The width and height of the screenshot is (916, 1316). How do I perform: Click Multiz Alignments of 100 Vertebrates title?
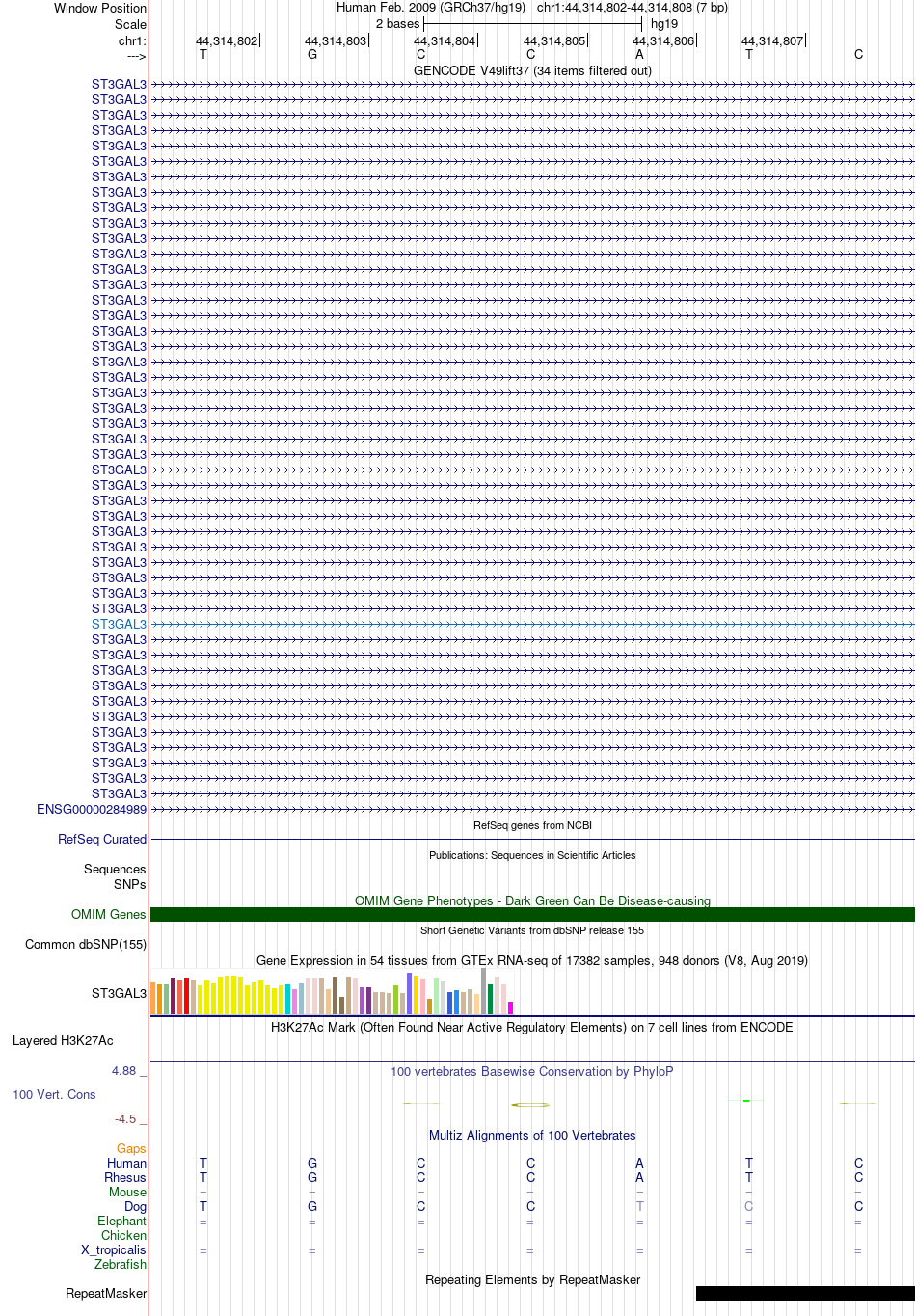[x=532, y=1135]
